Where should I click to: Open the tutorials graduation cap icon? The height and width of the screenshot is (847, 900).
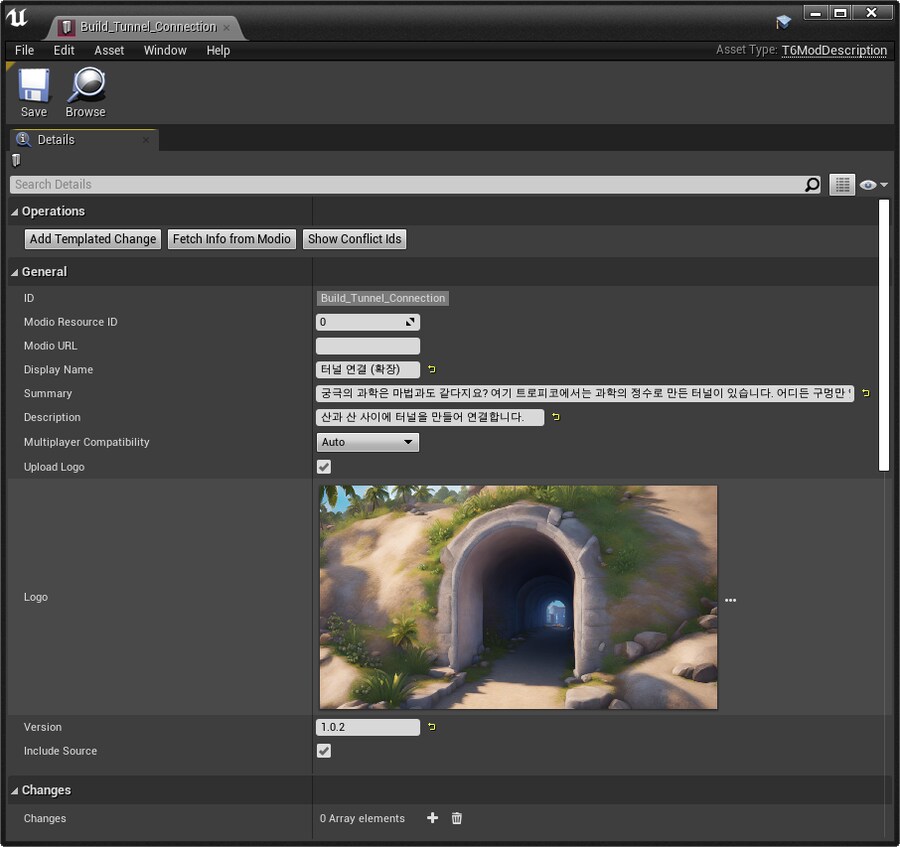[783, 22]
